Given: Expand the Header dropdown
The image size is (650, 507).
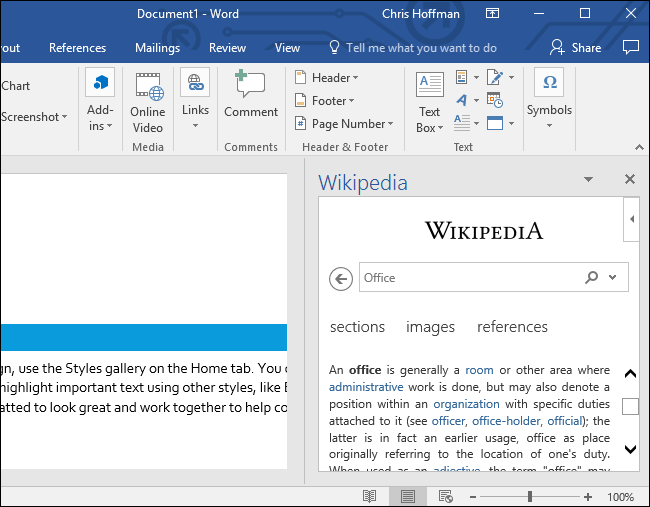Looking at the screenshot, I should [355, 78].
